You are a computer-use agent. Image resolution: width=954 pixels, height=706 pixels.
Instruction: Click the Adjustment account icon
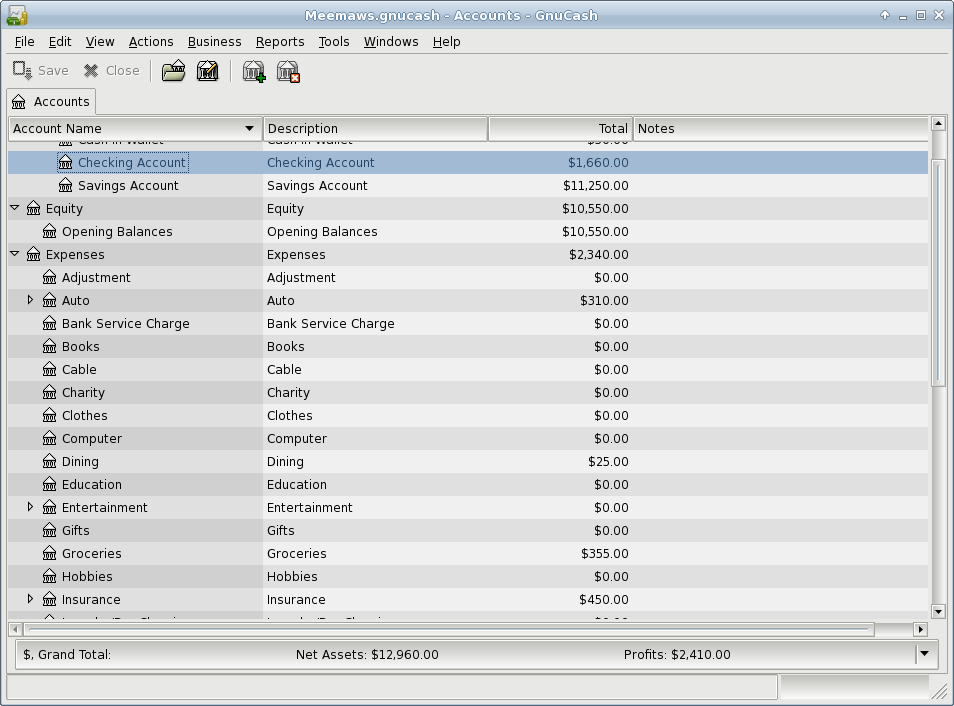coord(49,278)
